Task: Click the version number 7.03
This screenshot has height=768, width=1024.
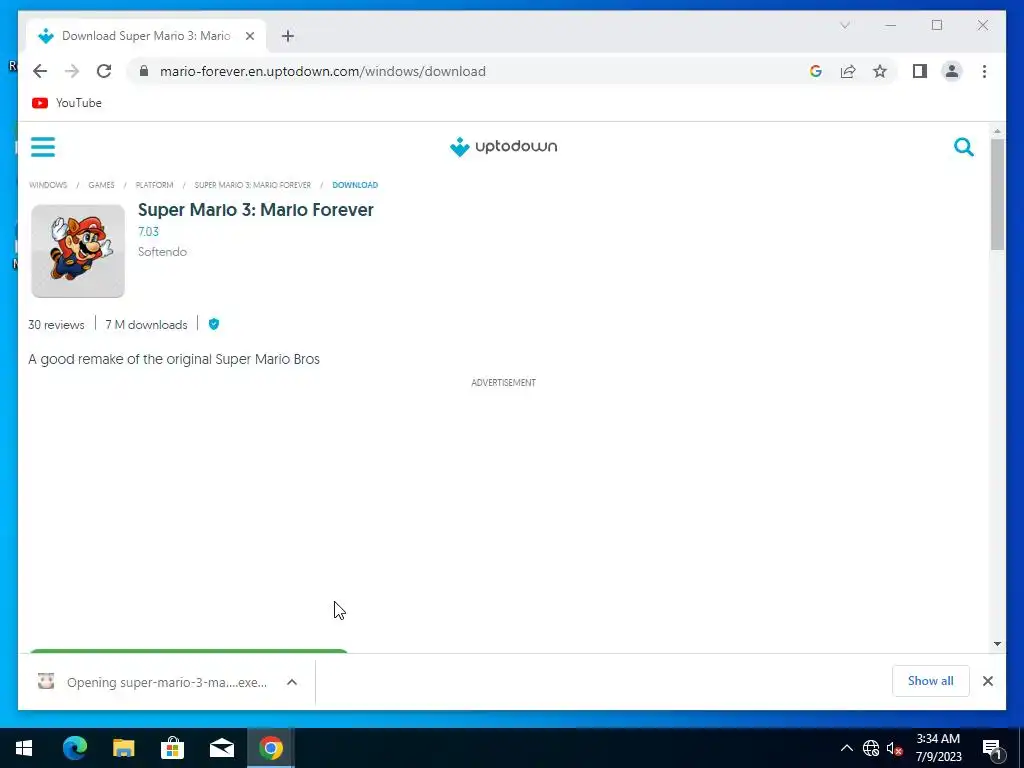Action: (x=148, y=231)
